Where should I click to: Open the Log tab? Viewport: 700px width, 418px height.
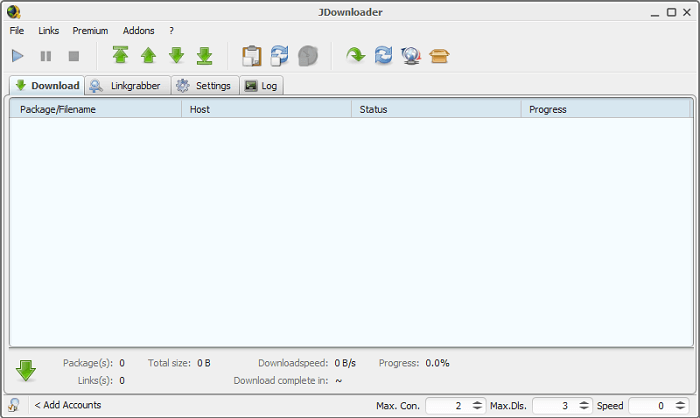[x=261, y=86]
